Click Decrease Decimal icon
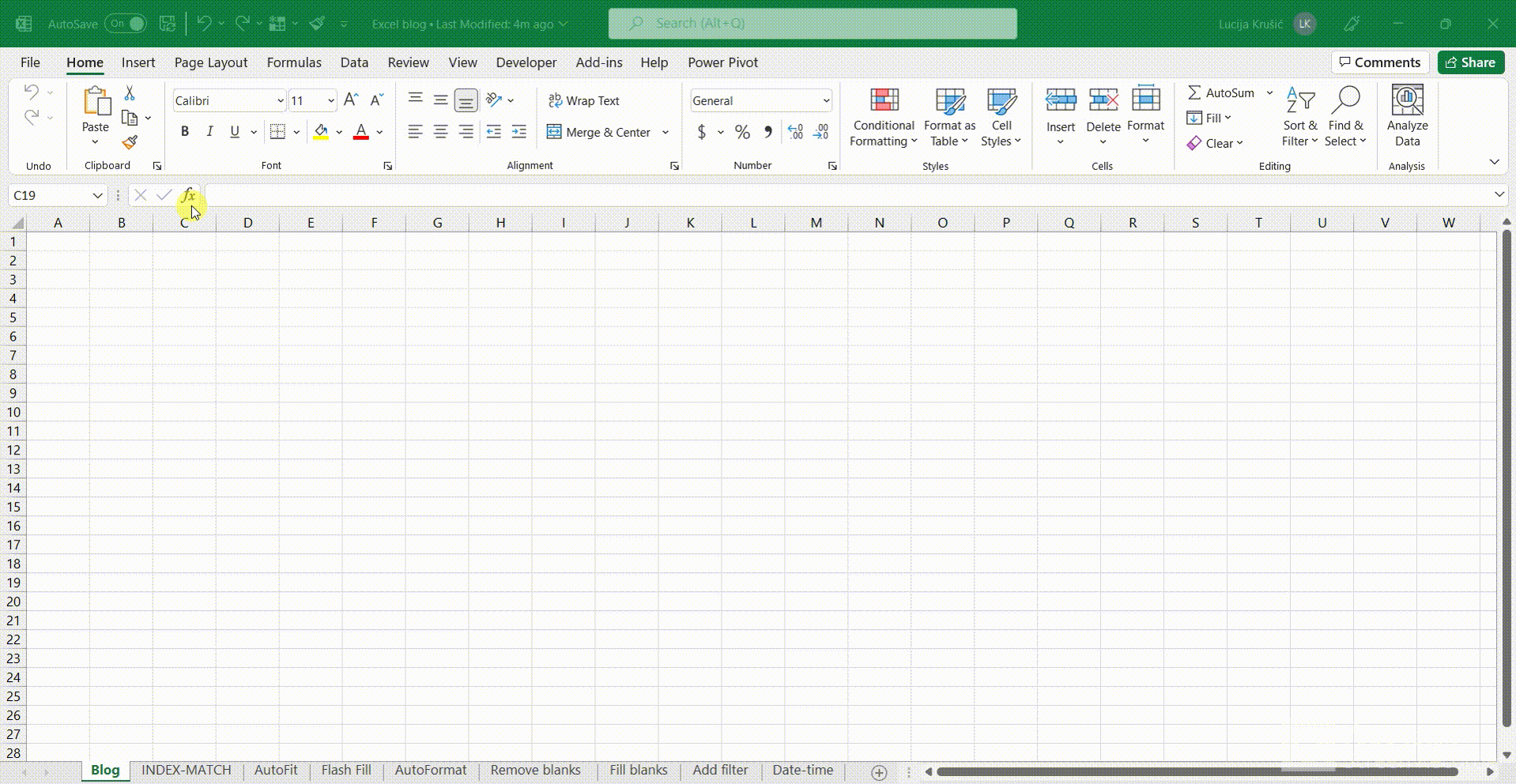 [821, 132]
